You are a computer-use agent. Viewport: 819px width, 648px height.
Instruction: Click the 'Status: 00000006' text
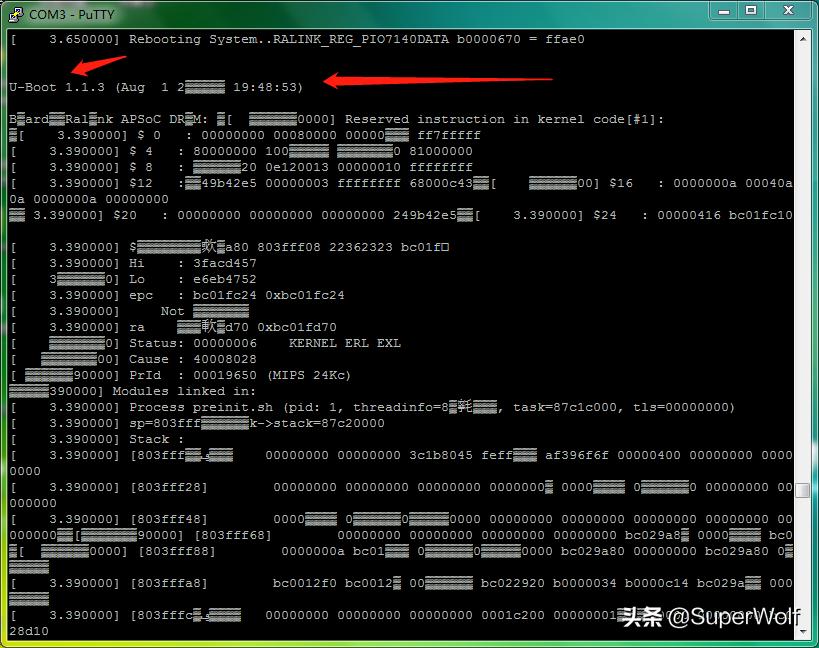193,343
